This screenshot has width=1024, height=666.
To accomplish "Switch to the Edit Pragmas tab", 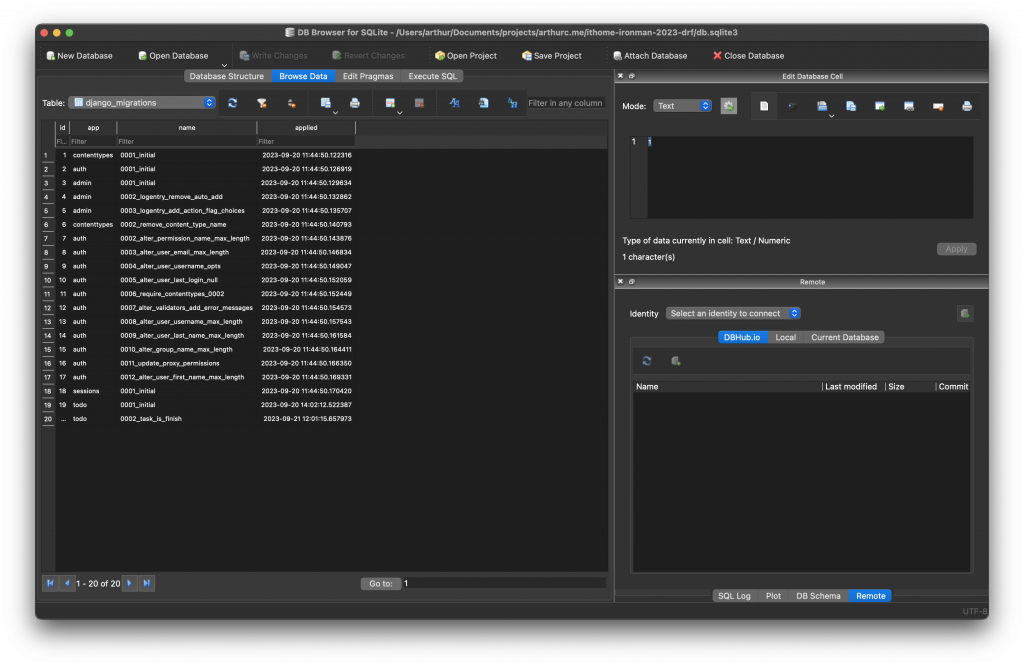I will coord(368,76).
